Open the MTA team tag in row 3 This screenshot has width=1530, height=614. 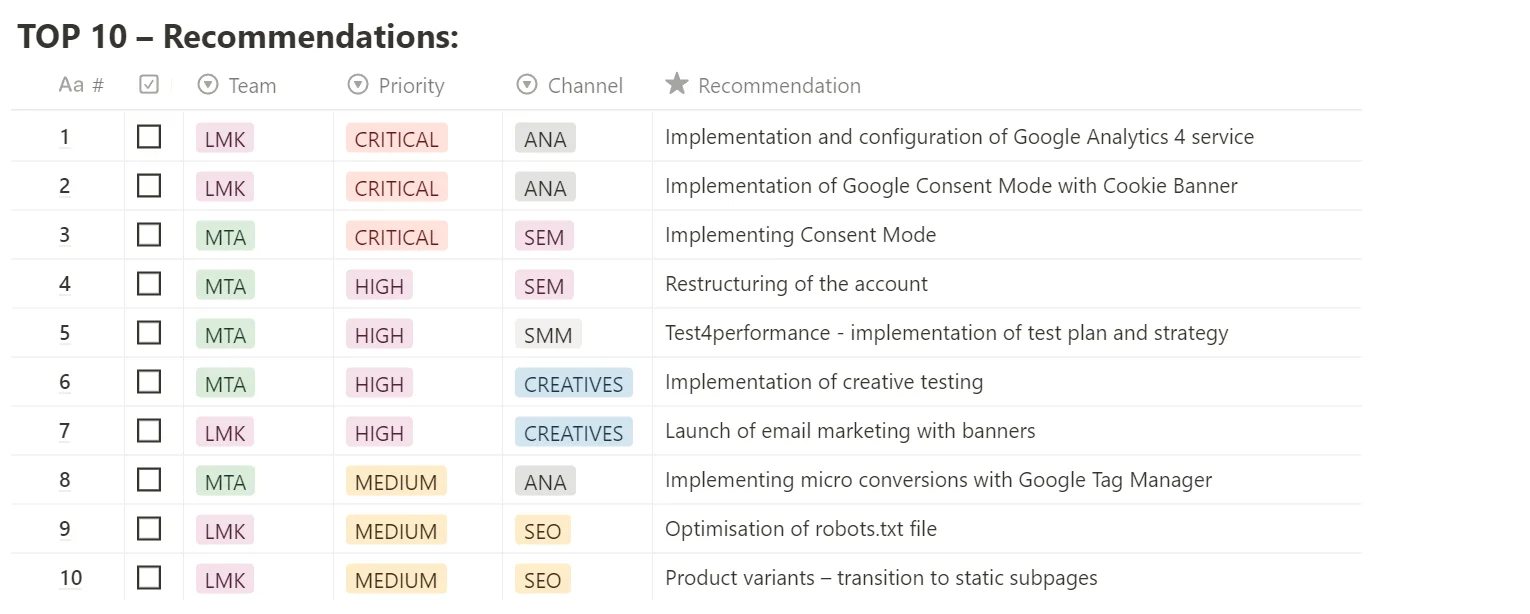pyautogui.click(x=225, y=237)
